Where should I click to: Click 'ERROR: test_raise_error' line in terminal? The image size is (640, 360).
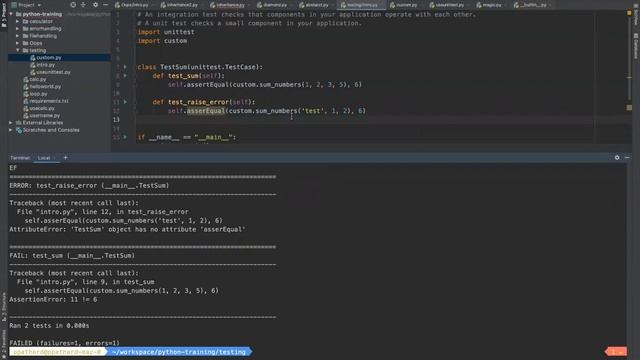click(x=89, y=185)
